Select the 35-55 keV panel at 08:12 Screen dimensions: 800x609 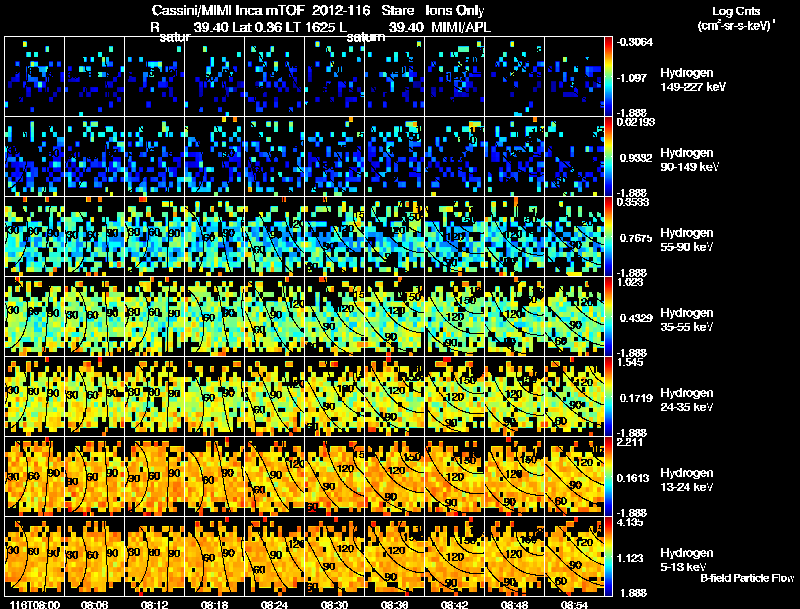tap(155, 316)
